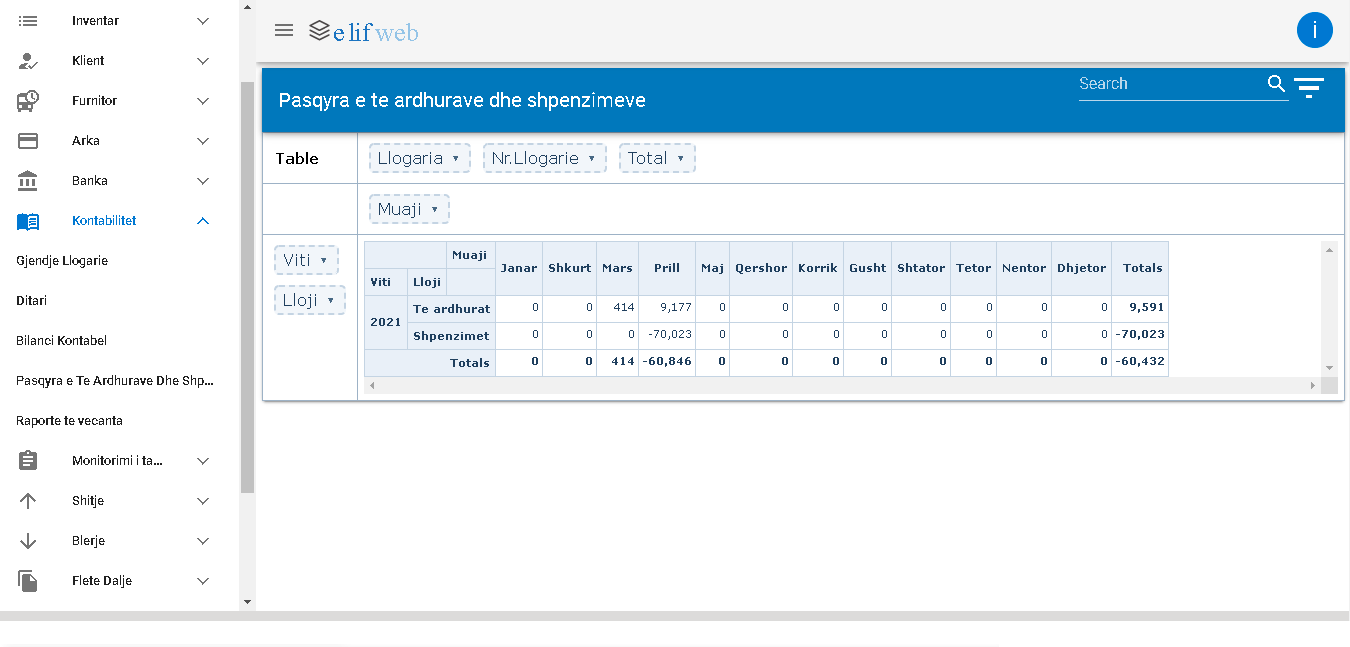Click the Dhjetor column header
This screenshot has width=1350, height=647.
click(x=1081, y=268)
